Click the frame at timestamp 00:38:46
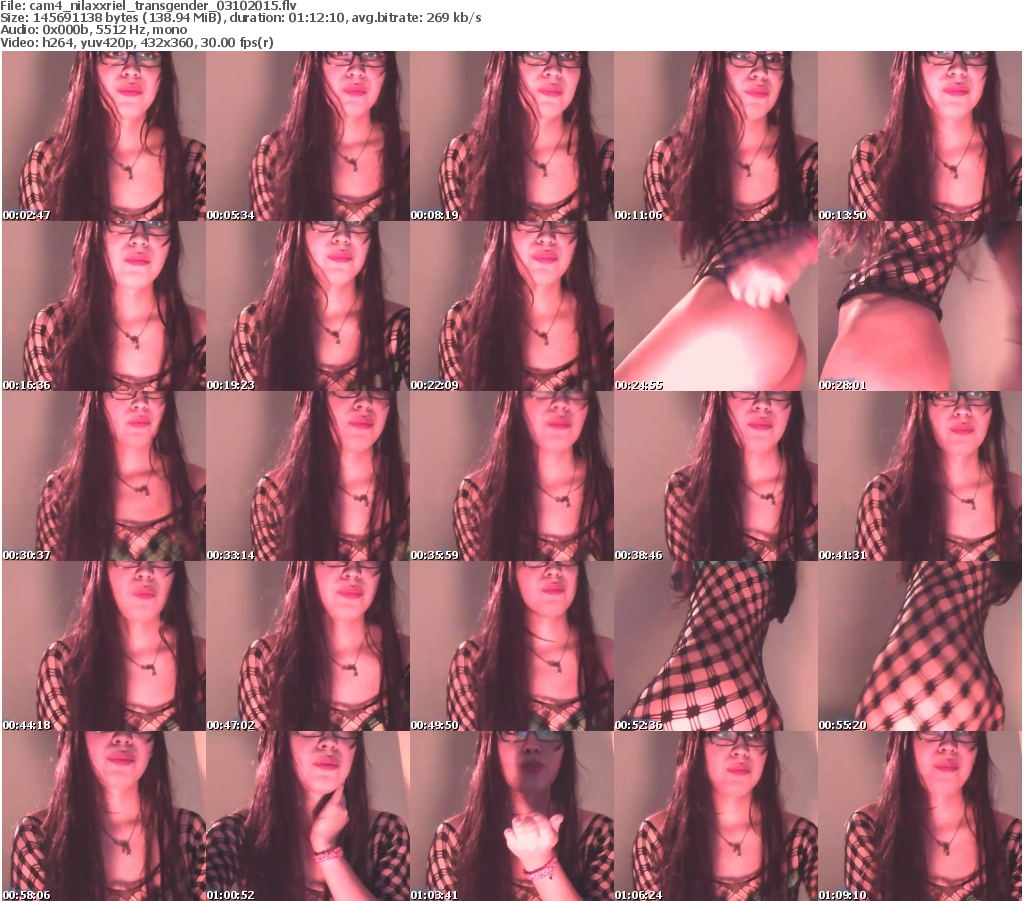Screen dimensions: 1024x901 pyautogui.click(x=716, y=476)
